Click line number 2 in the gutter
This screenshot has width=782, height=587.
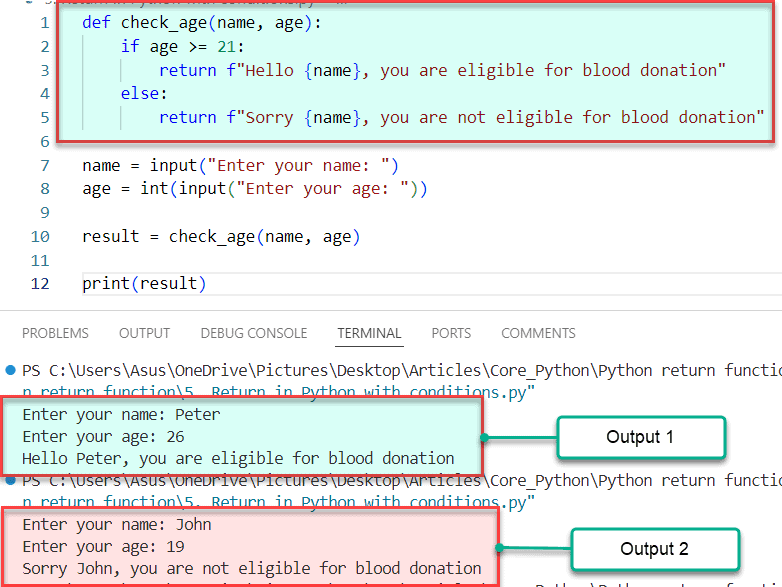(45, 47)
